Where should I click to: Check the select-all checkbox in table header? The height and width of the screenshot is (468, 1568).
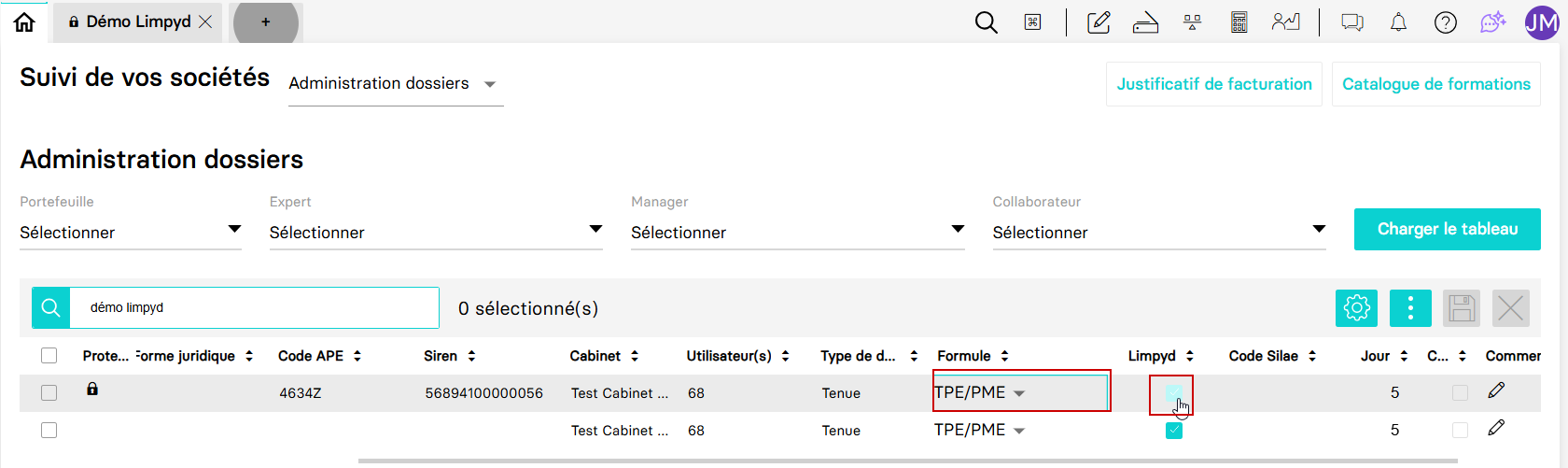point(49,355)
